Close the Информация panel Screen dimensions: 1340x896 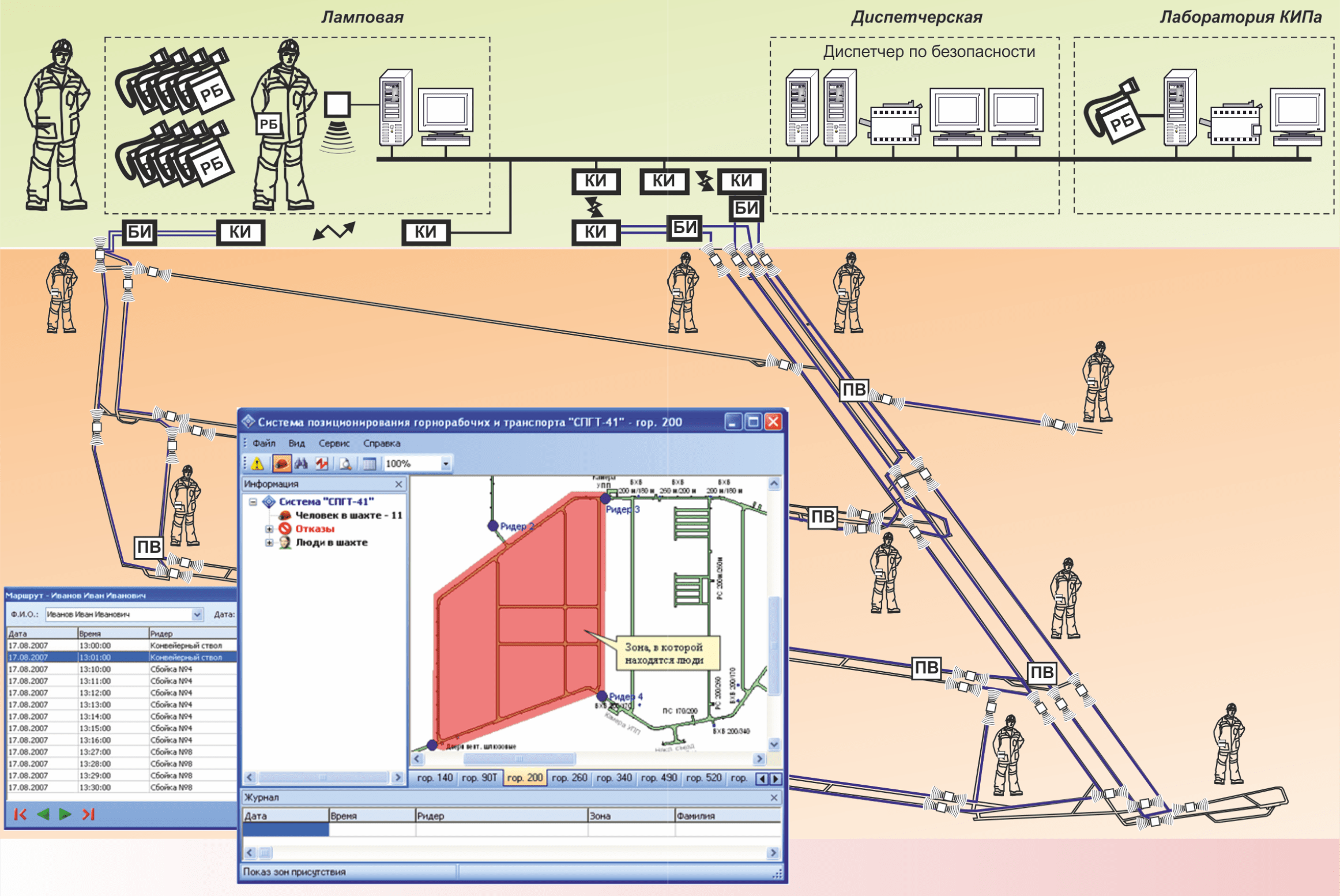pos(398,484)
